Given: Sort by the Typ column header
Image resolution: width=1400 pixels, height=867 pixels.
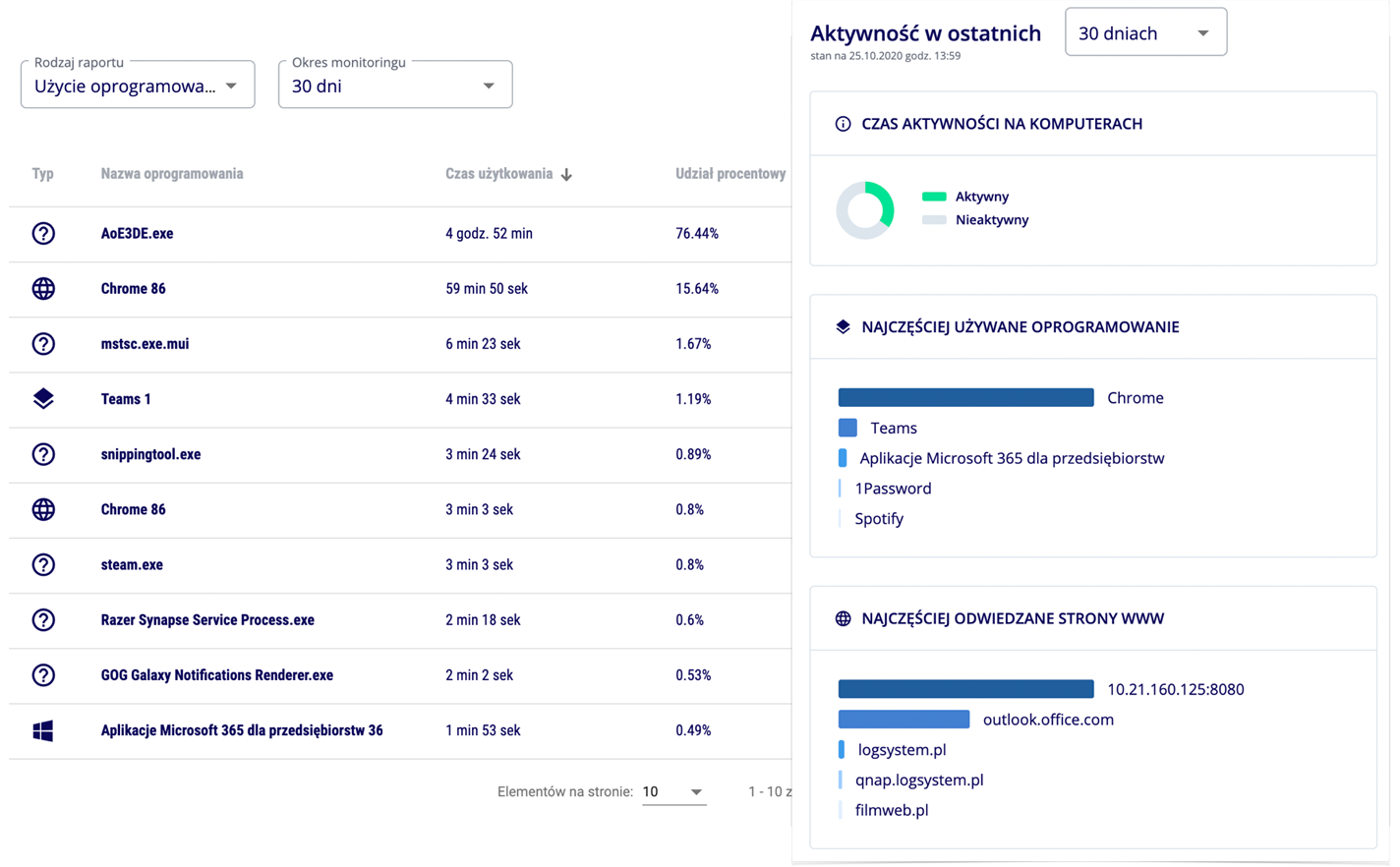Looking at the screenshot, I should (x=42, y=174).
